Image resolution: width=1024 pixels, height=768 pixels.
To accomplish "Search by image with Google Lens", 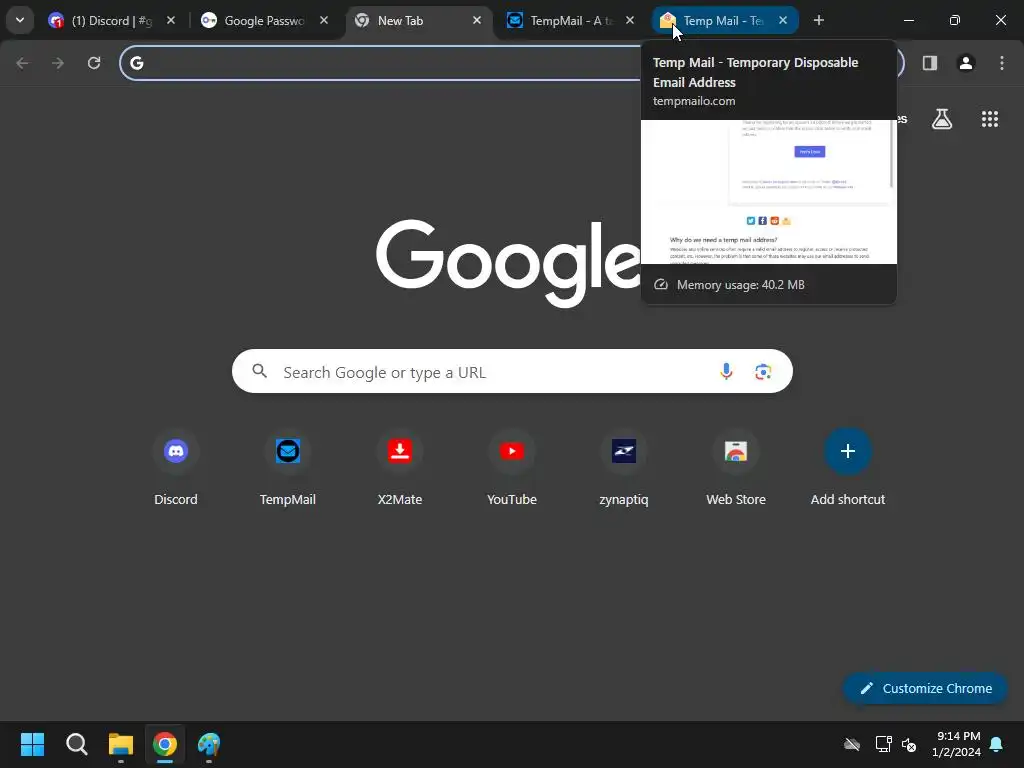I will pos(763,372).
